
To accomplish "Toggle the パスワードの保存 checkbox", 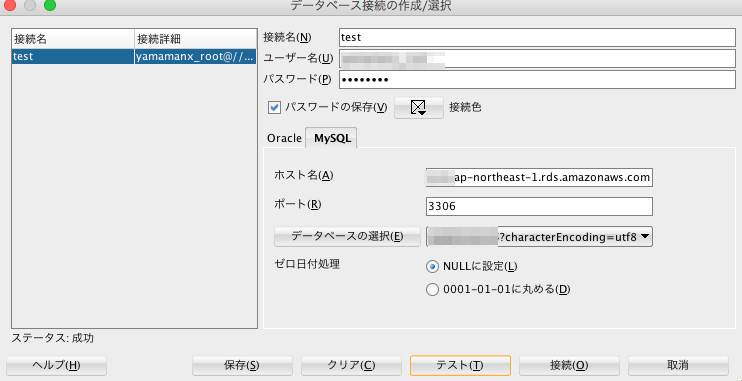I will click(274, 107).
